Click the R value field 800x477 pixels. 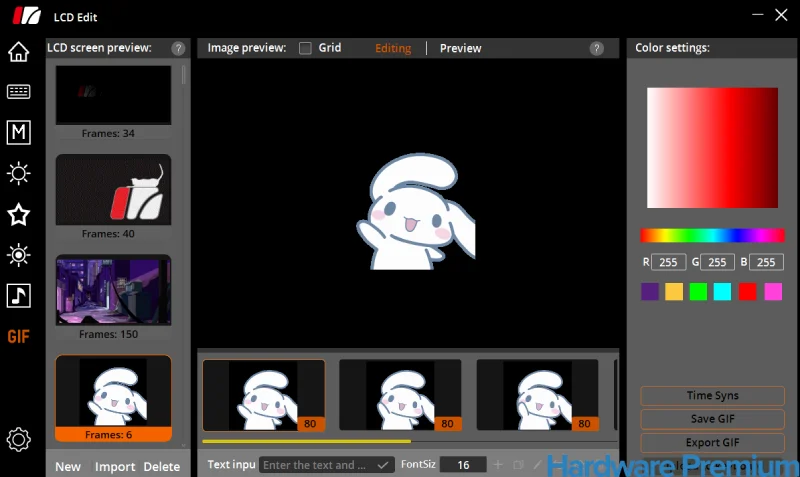click(x=668, y=262)
